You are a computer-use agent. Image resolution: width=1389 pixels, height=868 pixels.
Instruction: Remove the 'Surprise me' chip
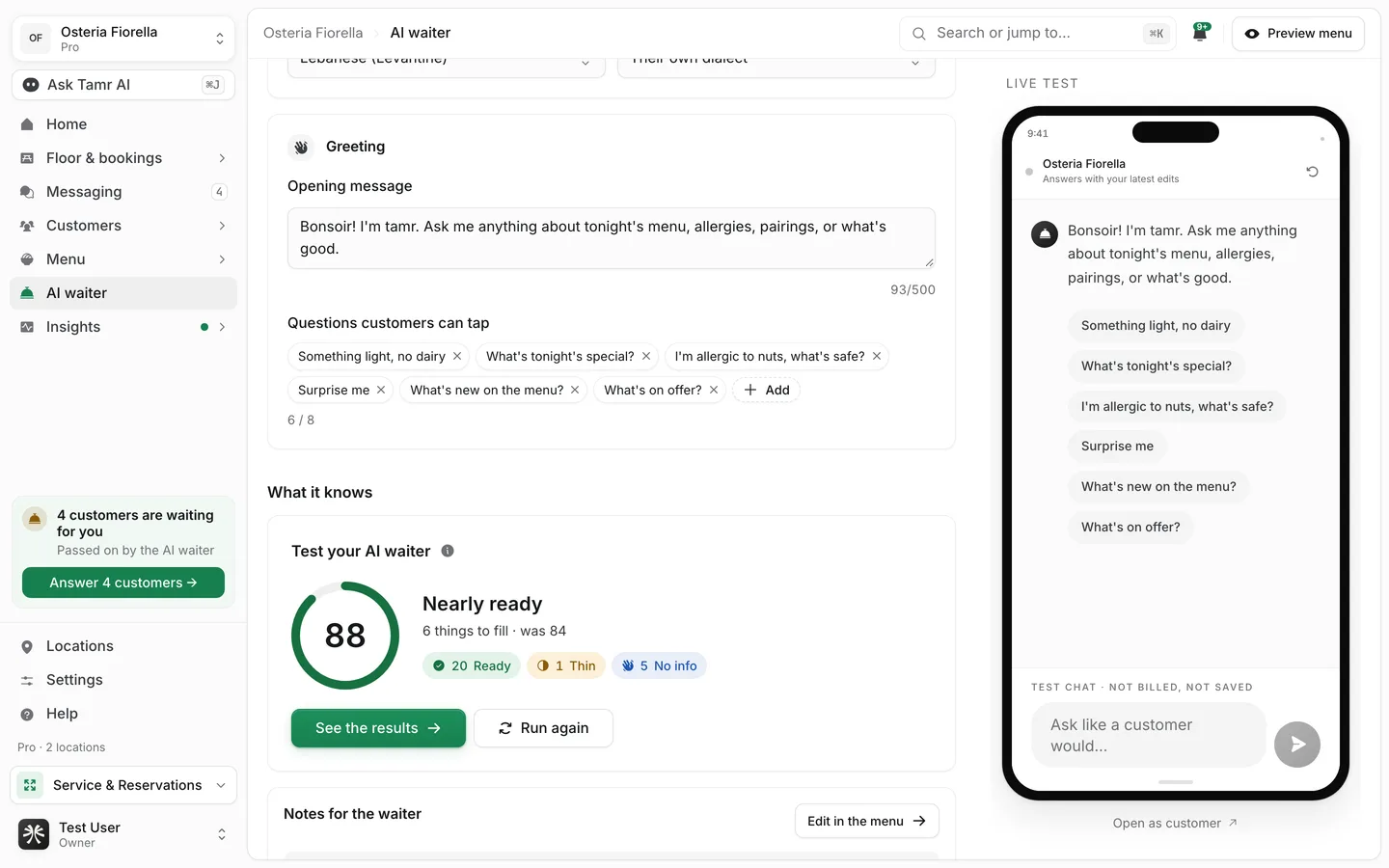click(381, 391)
